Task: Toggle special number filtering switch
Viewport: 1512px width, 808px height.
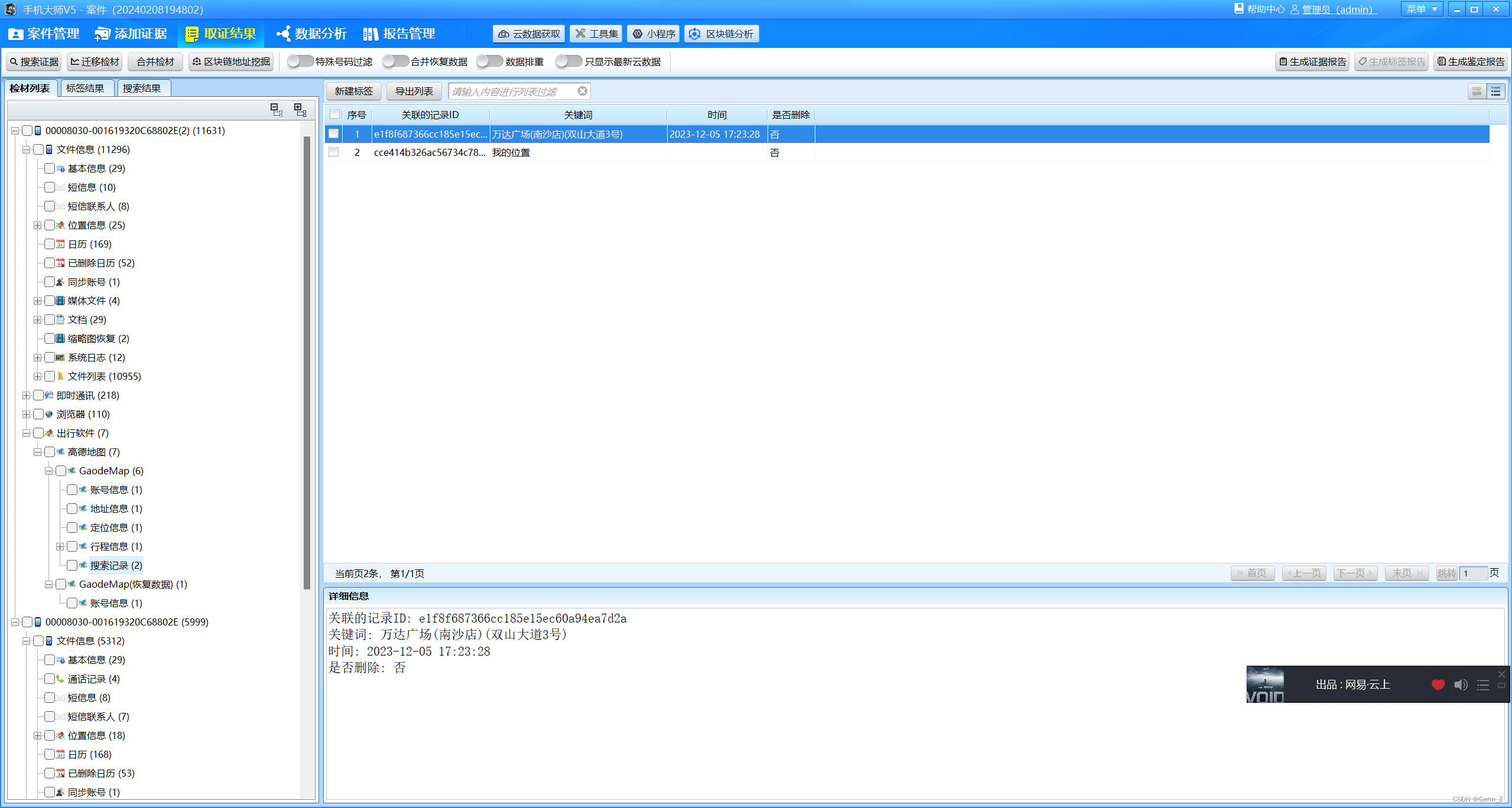Action: click(x=300, y=61)
